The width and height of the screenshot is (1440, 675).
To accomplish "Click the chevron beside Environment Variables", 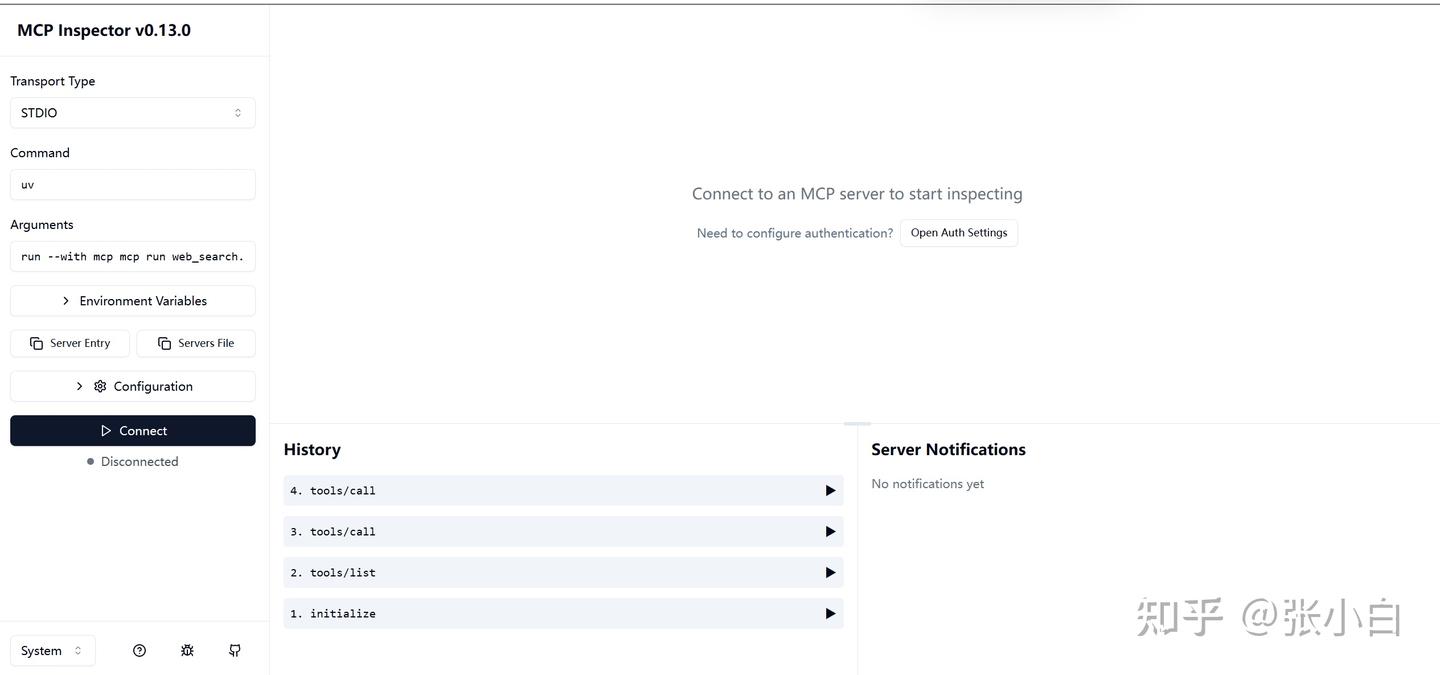I will tap(66, 301).
